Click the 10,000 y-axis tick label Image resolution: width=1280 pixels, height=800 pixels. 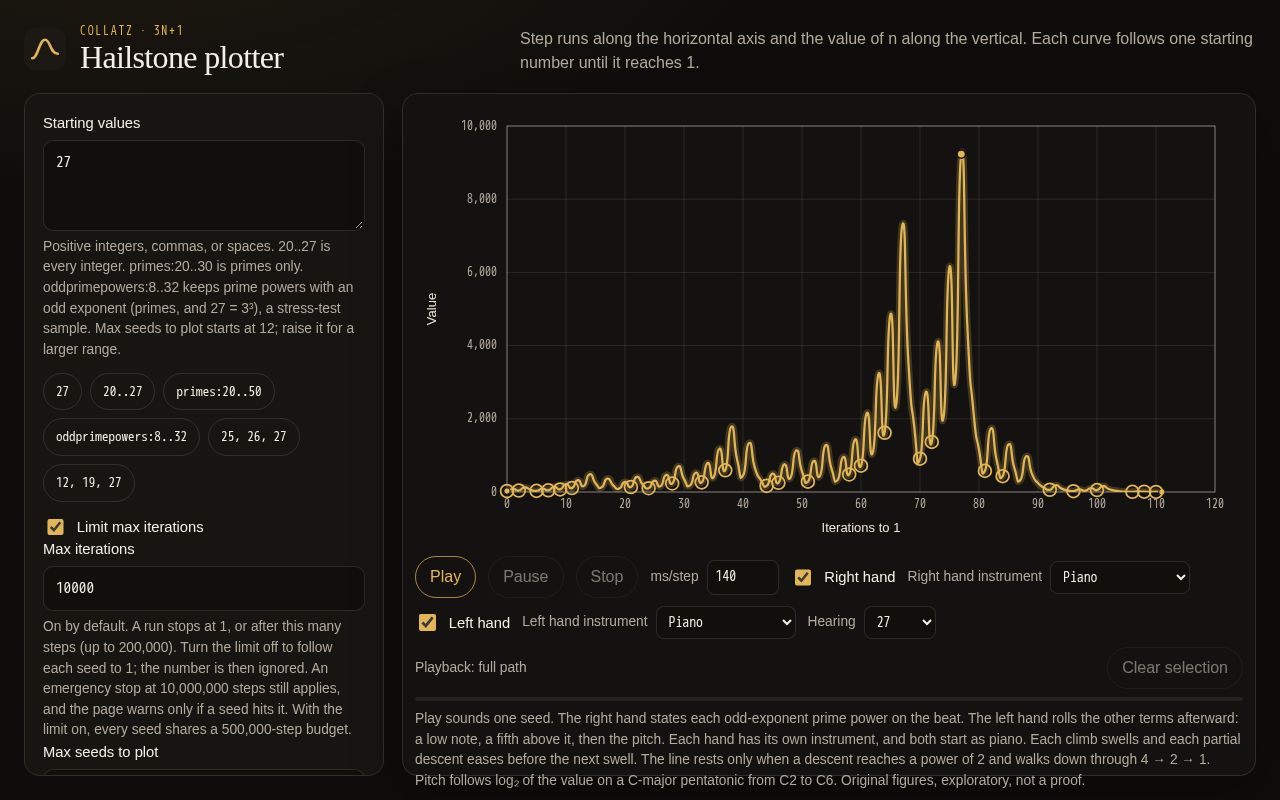[479, 125]
